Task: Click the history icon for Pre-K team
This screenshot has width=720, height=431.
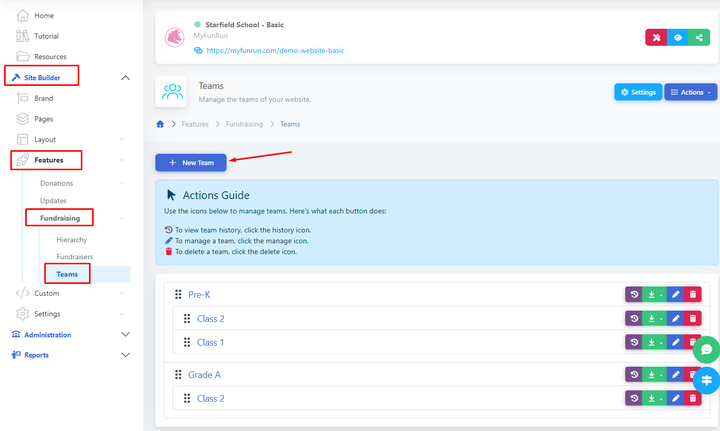Action: click(x=635, y=294)
